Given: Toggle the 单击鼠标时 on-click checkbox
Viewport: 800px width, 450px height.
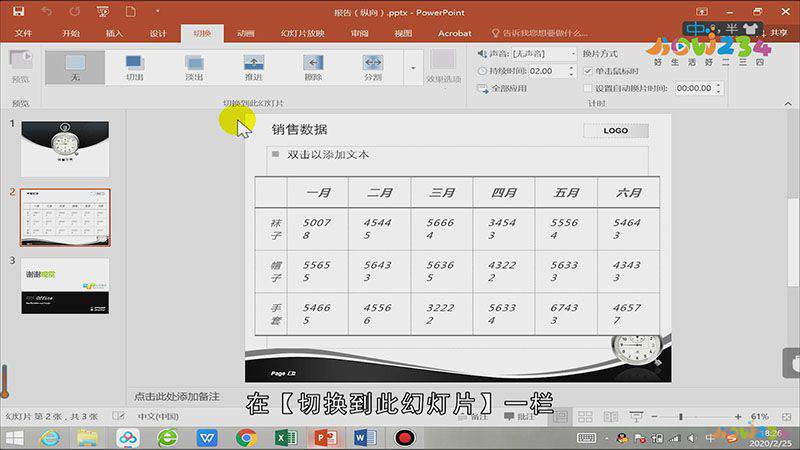Looking at the screenshot, I should point(588,71).
